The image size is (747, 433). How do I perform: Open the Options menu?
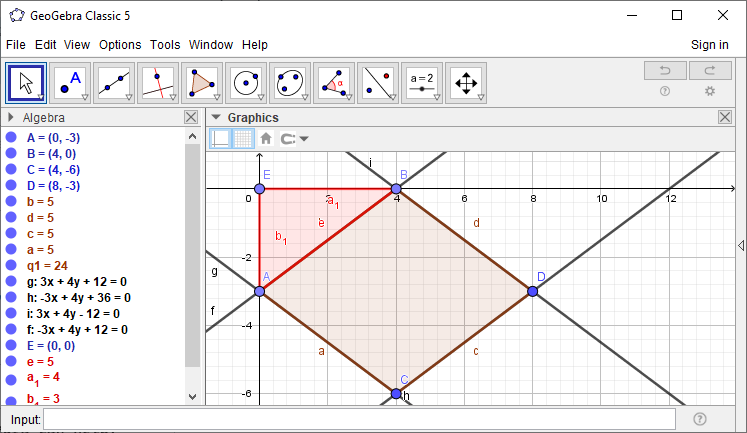120,45
